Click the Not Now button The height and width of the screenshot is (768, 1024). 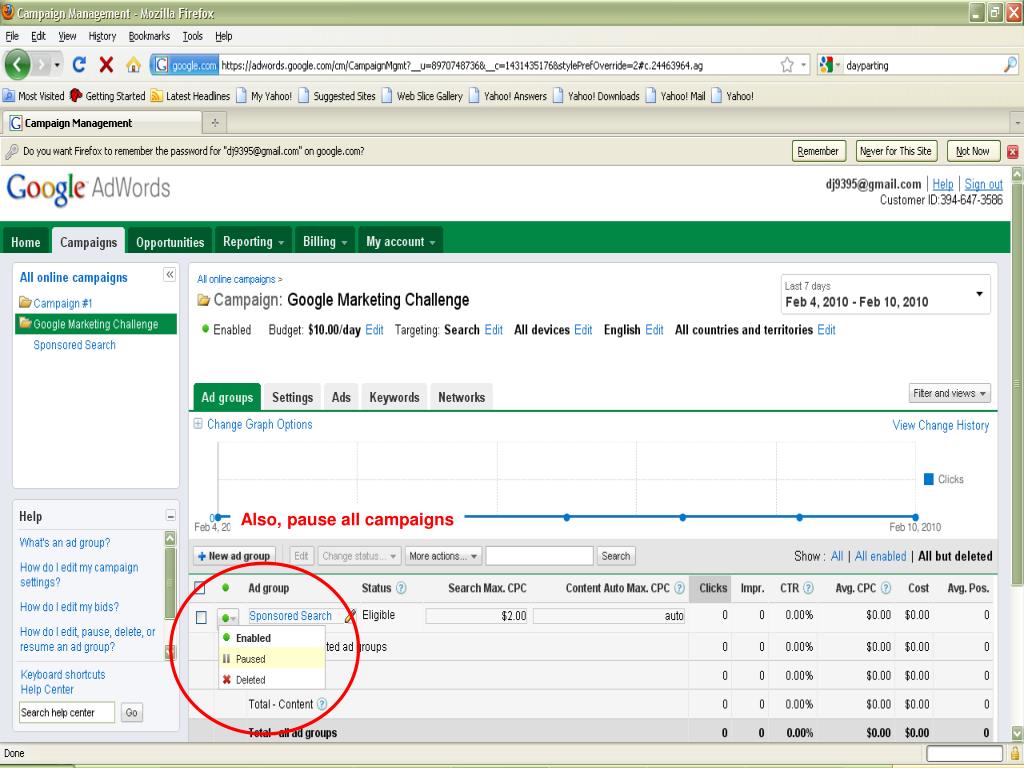pos(972,152)
